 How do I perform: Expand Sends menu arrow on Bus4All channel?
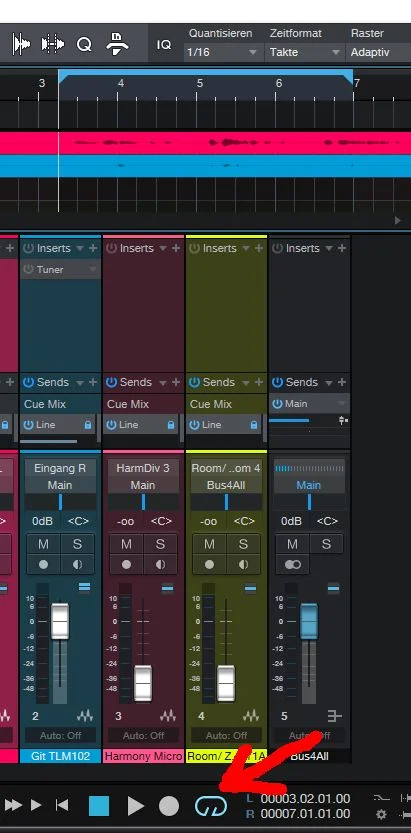point(329,382)
